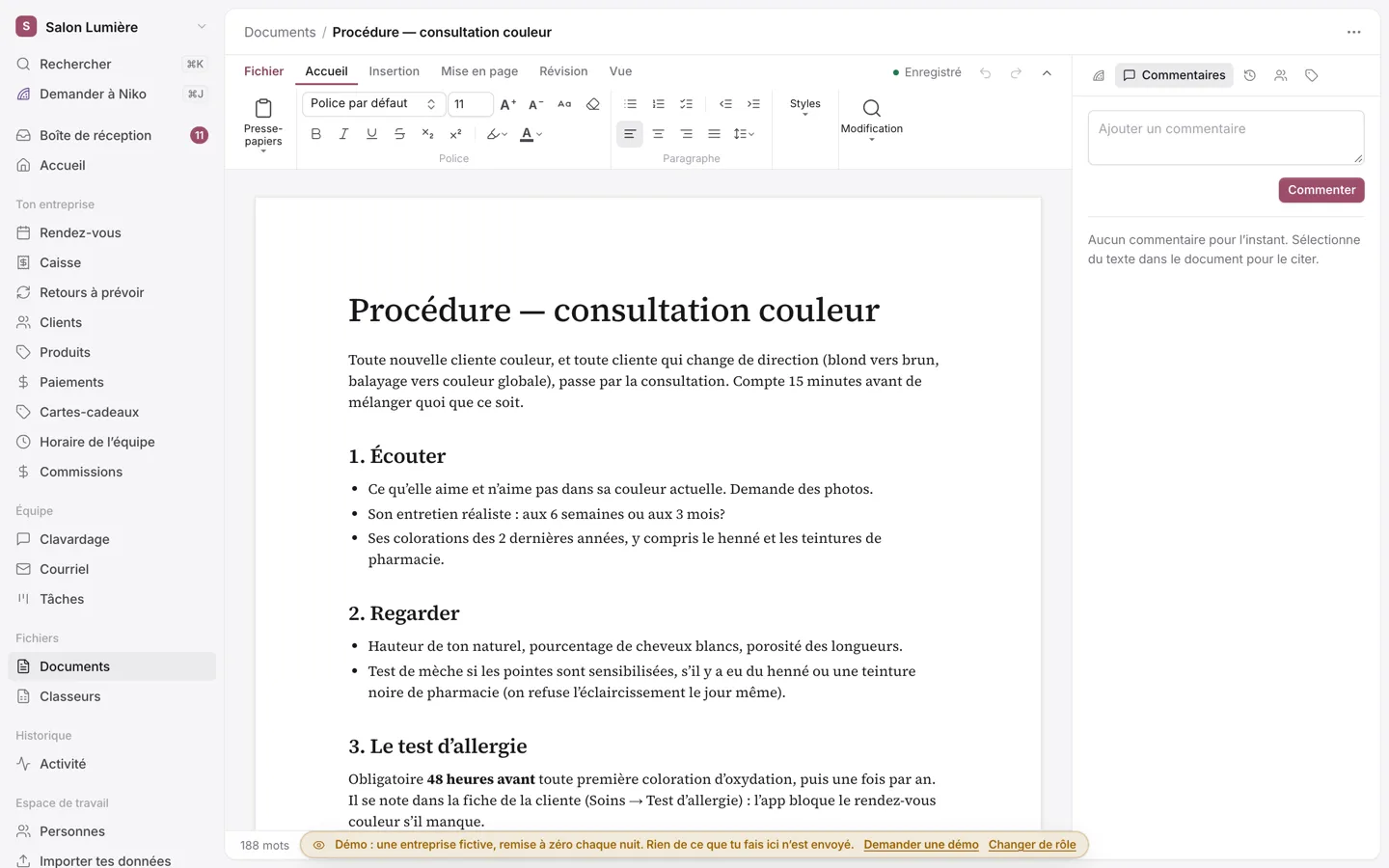This screenshot has height=868, width=1389.
Task: Open the highlight color picker
Action: [497, 134]
